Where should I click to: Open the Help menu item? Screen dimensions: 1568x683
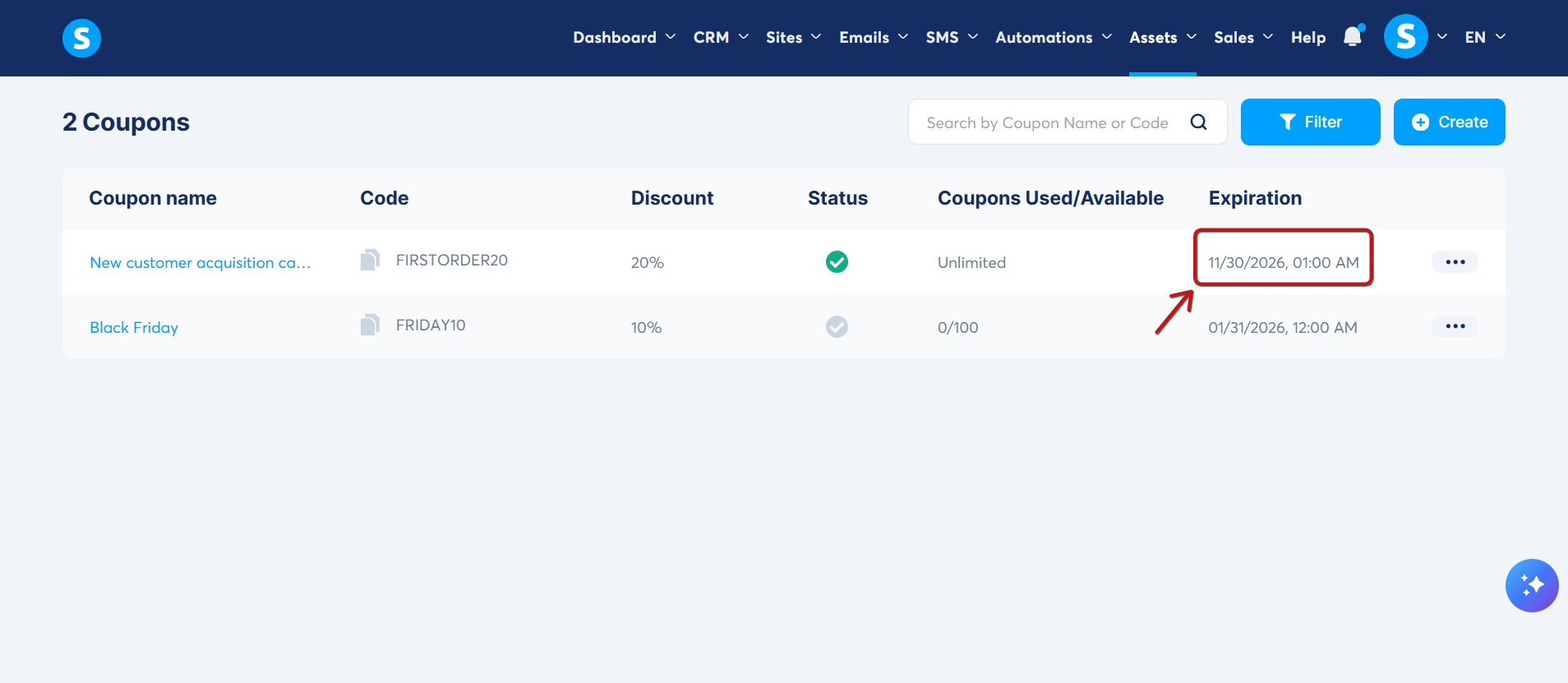tap(1307, 37)
